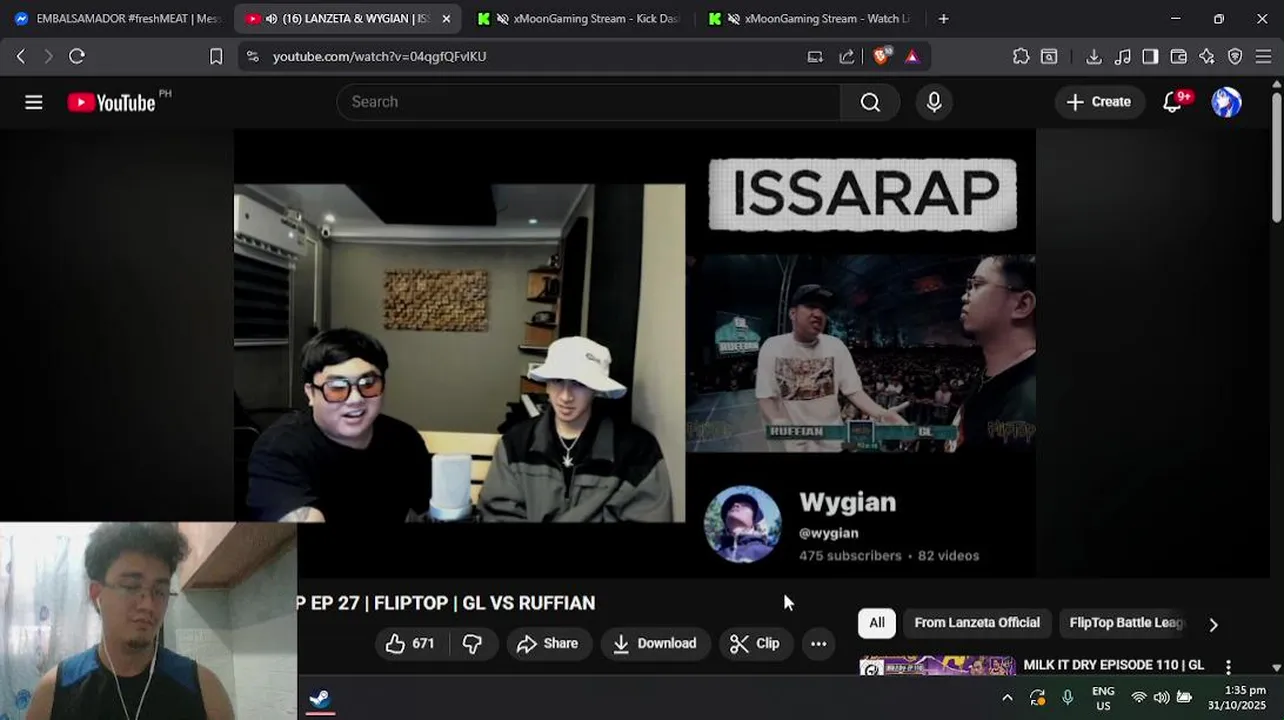The width and height of the screenshot is (1284, 720).
Task: Open options menu for MILK IT DRY EPISODE 110
Action: pyautogui.click(x=1228, y=667)
